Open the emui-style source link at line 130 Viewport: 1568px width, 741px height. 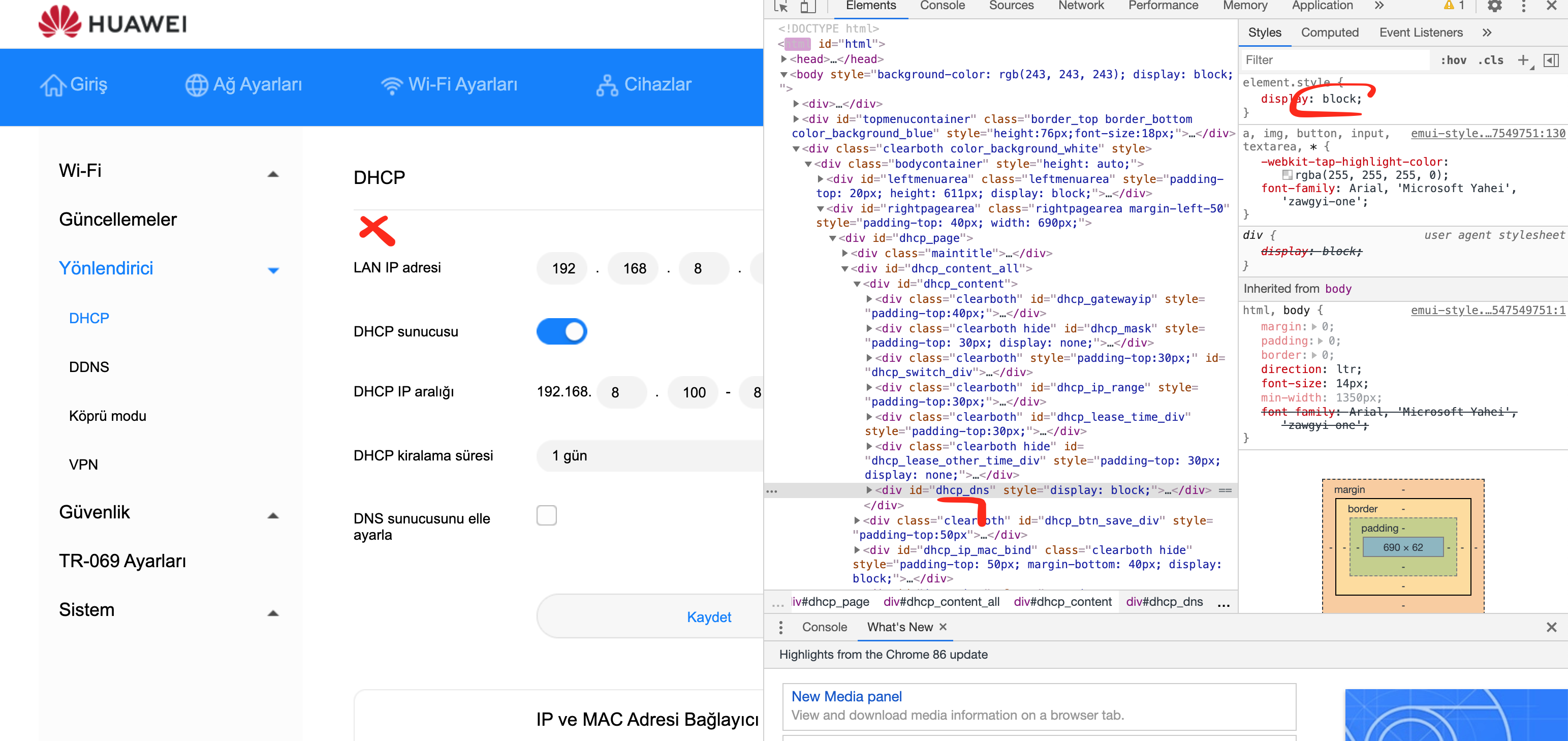(1488, 133)
